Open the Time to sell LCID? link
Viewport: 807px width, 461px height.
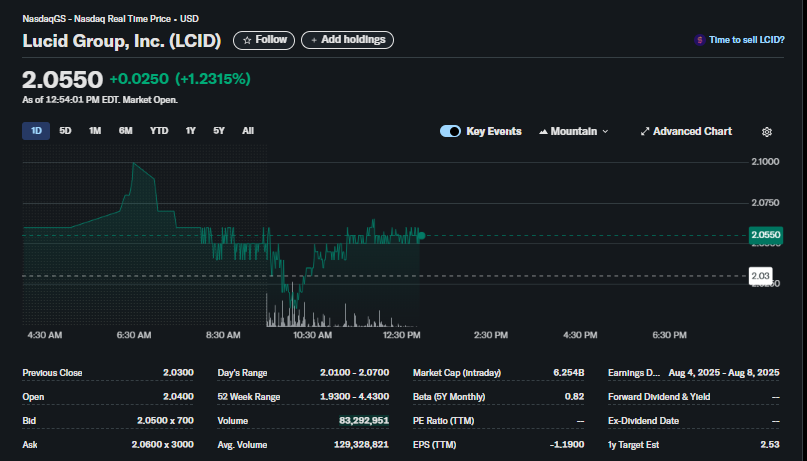(x=747, y=40)
